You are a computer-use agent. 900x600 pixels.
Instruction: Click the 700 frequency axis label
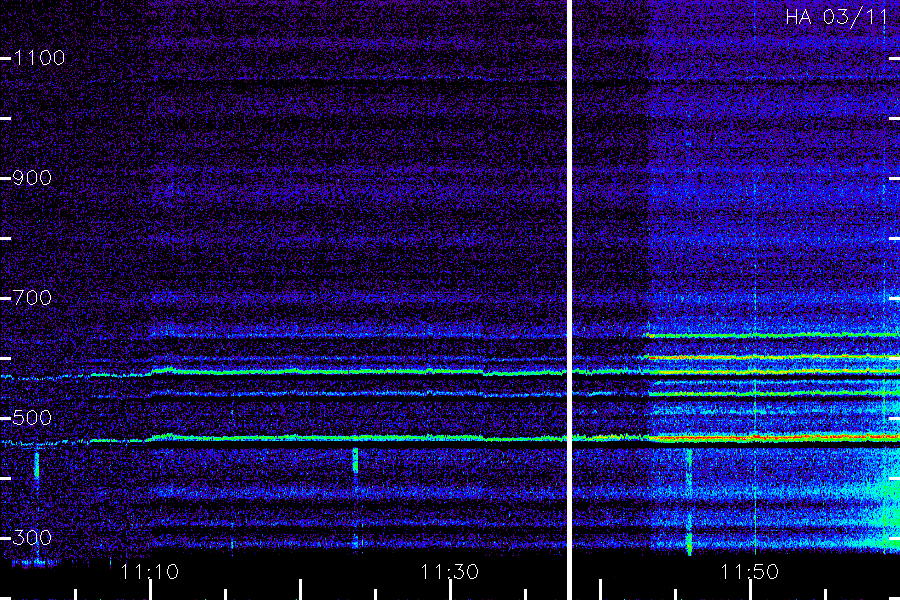(32, 298)
